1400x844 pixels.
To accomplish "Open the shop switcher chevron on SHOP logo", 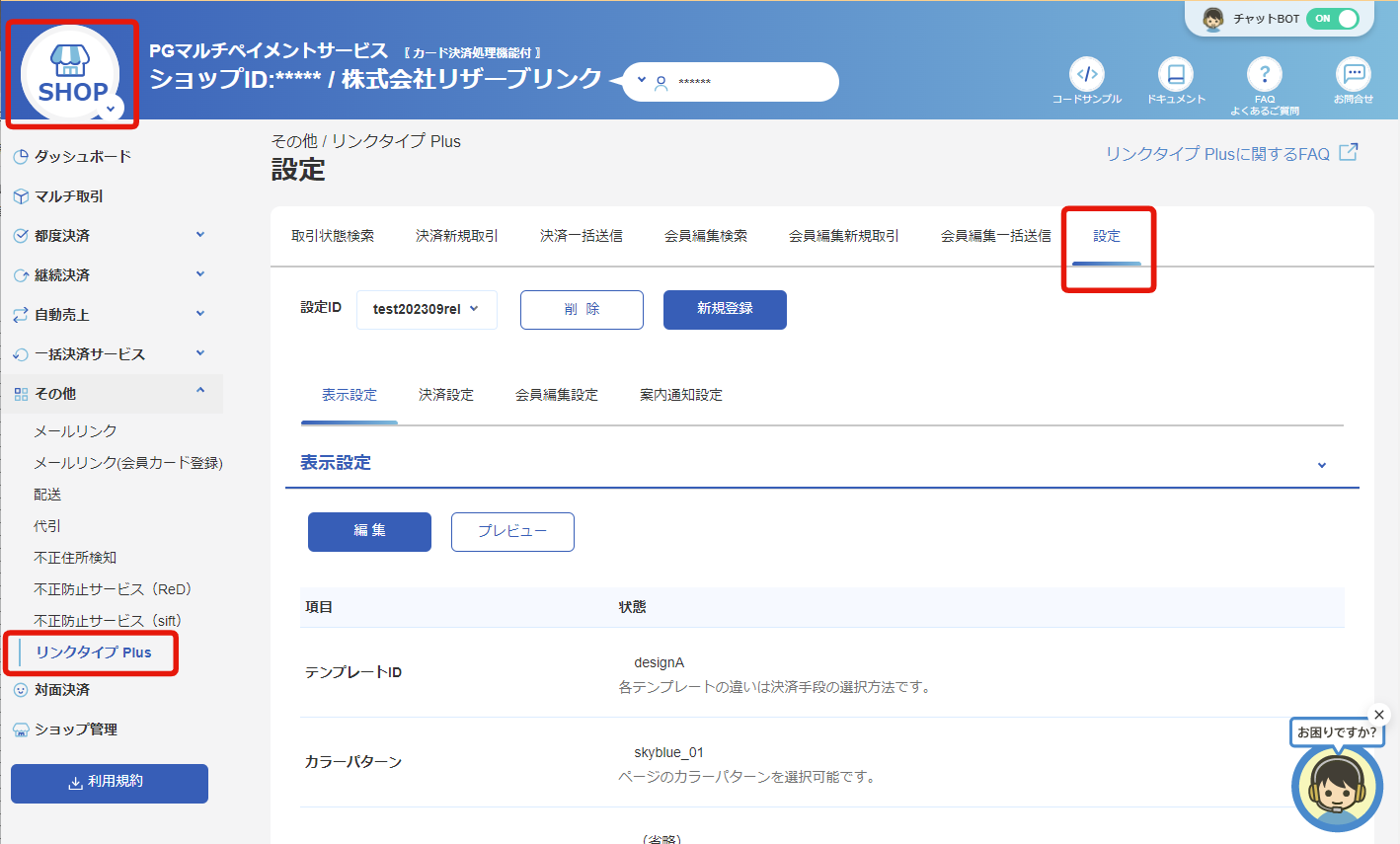I will pos(111,109).
